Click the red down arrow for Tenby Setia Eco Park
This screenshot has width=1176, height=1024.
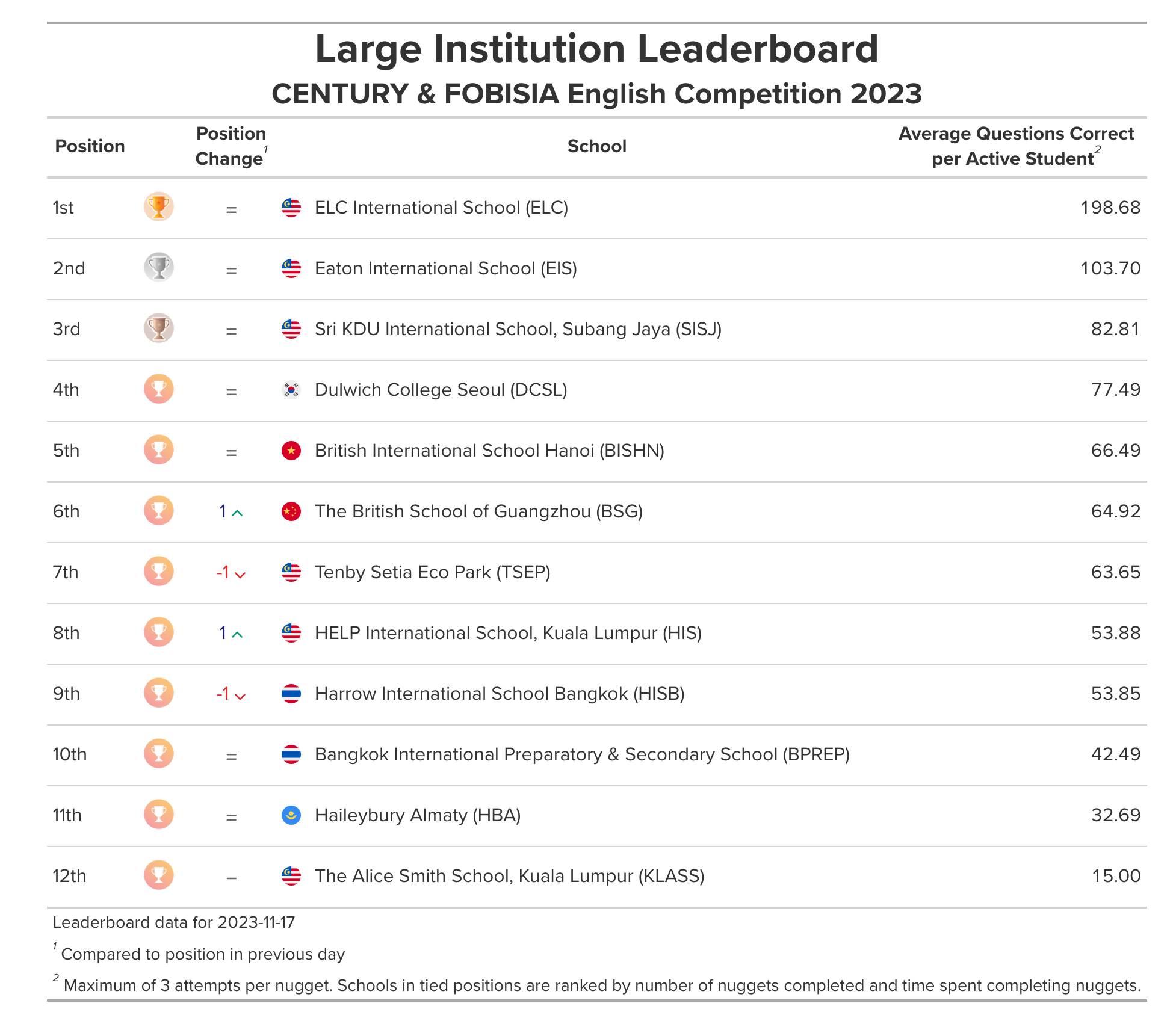(x=240, y=575)
